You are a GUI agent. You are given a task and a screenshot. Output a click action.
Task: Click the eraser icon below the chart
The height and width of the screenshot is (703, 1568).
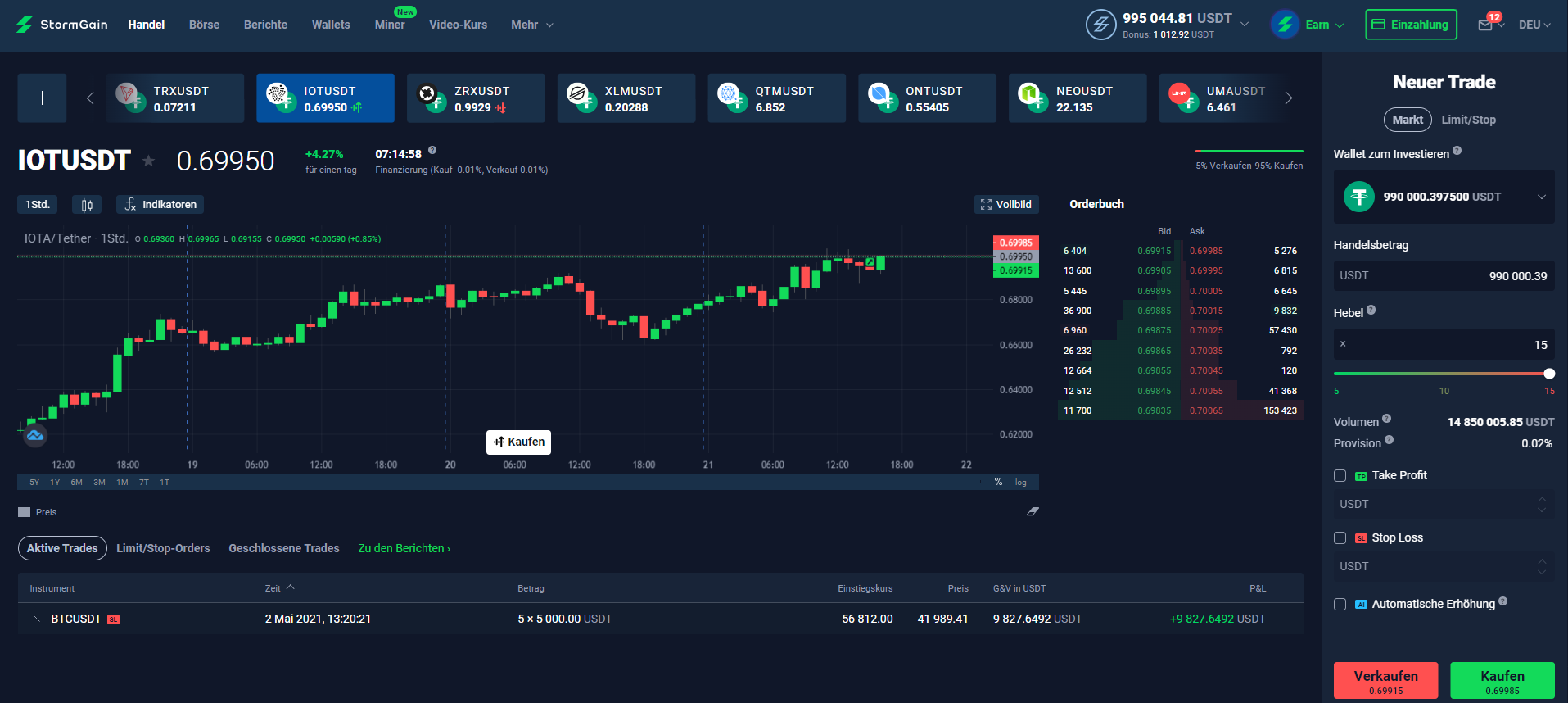(x=1033, y=511)
